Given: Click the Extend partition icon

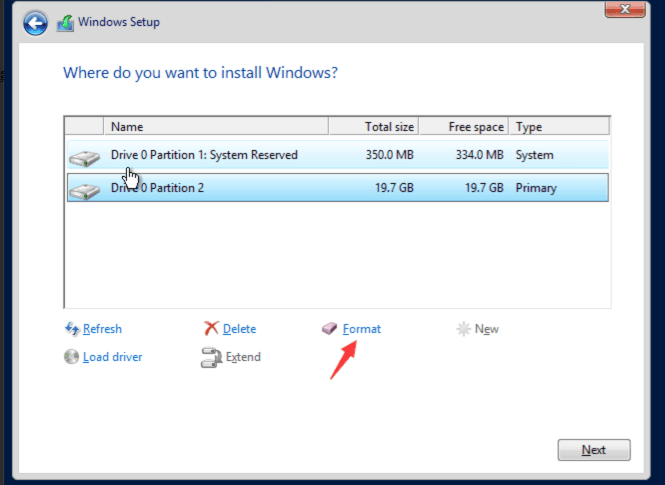Looking at the screenshot, I should click(211, 357).
